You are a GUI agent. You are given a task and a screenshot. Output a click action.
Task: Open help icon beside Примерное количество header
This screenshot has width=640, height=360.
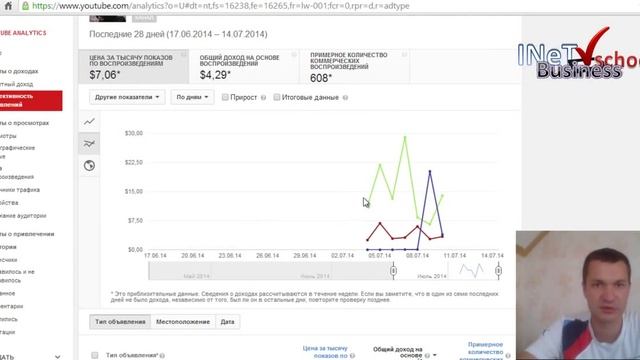coord(508,356)
